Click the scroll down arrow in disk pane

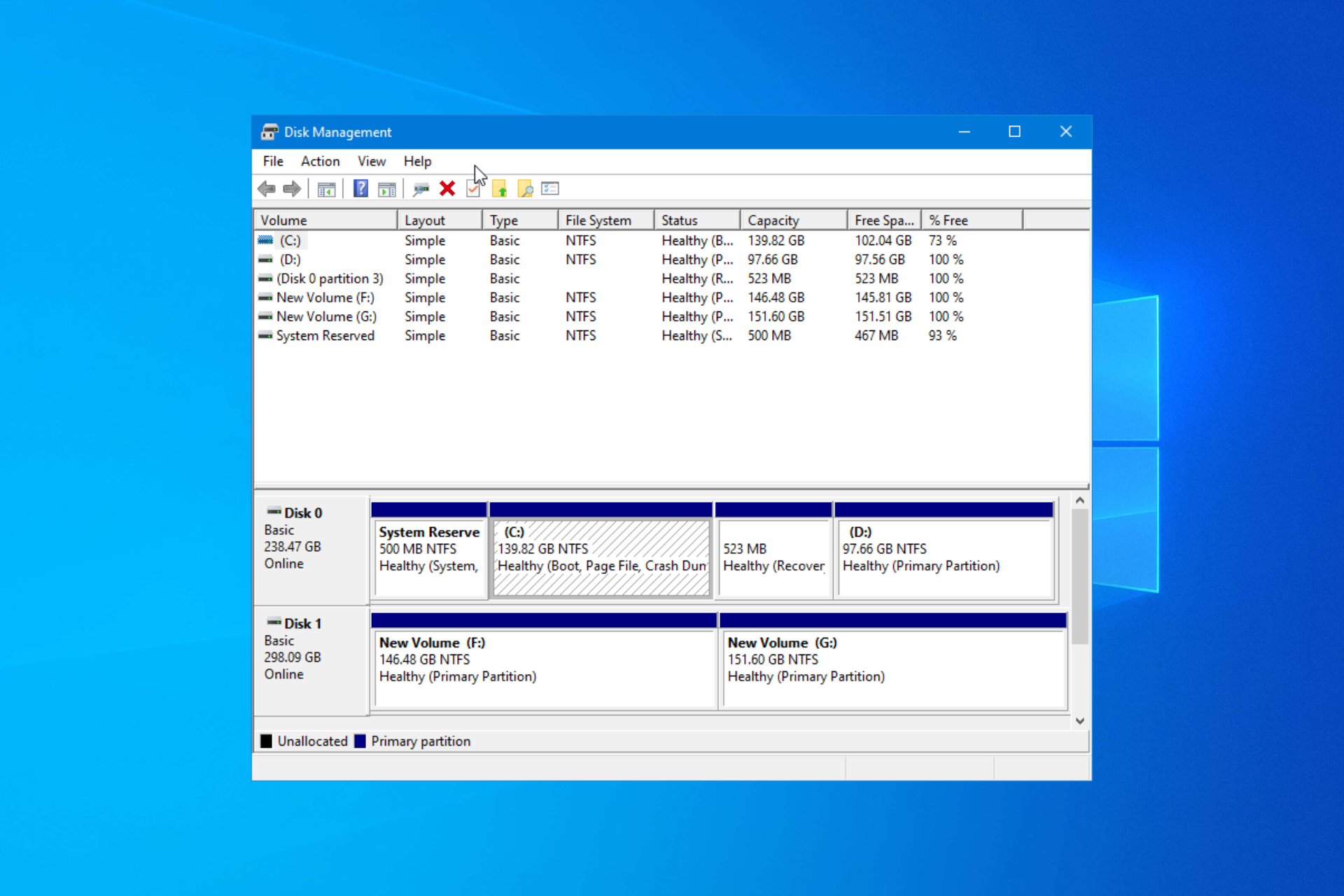tap(1080, 721)
